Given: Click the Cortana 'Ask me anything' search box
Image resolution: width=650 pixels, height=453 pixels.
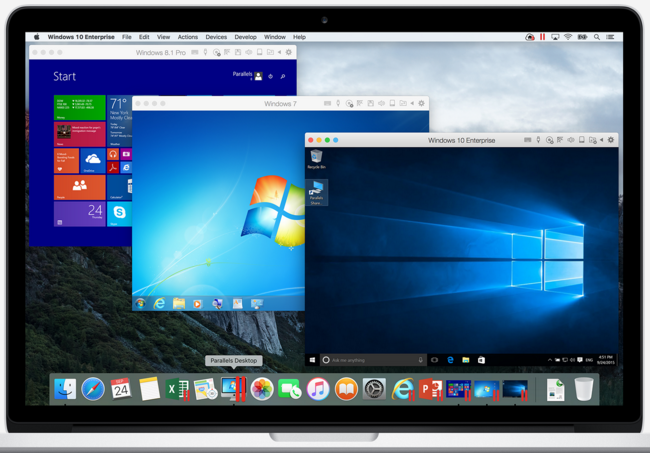Looking at the screenshot, I should 374,360.
